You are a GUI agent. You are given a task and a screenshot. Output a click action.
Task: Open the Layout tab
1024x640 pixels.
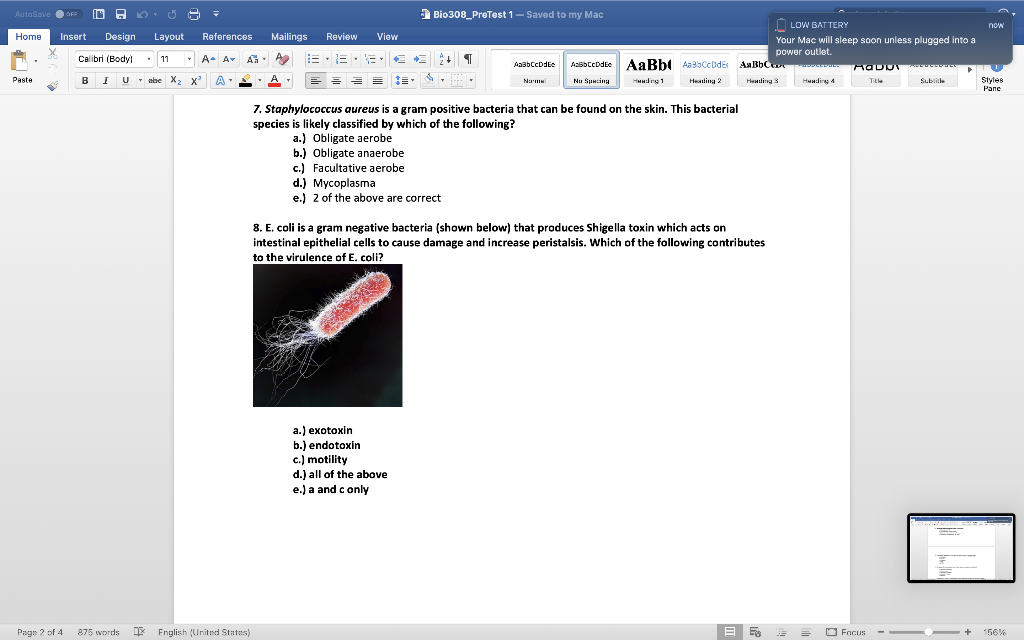(168, 37)
